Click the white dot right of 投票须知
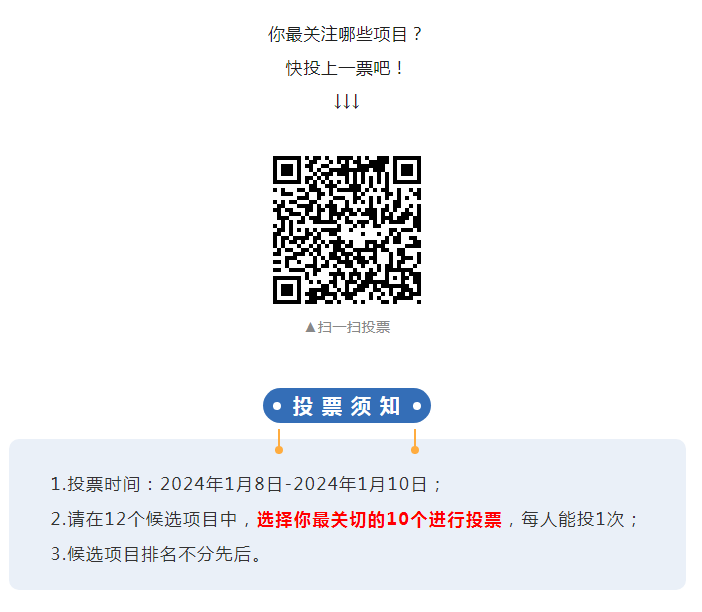Screen dimensions: 702x612 (x=417, y=406)
